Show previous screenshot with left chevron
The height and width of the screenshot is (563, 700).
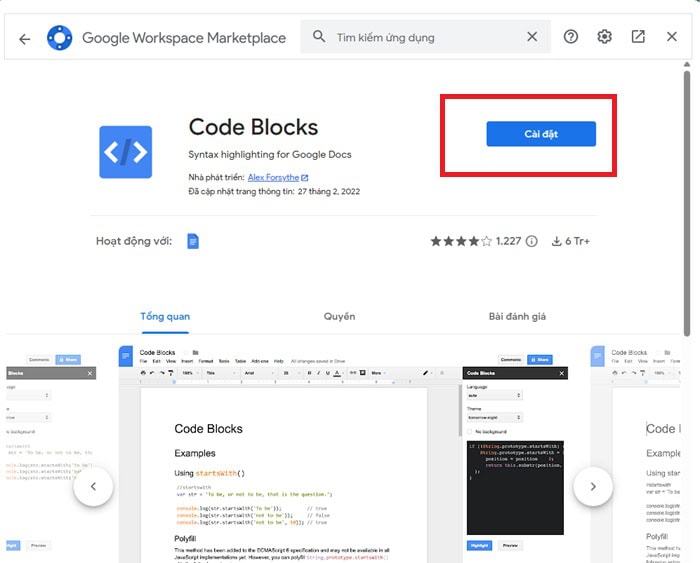coord(93,486)
